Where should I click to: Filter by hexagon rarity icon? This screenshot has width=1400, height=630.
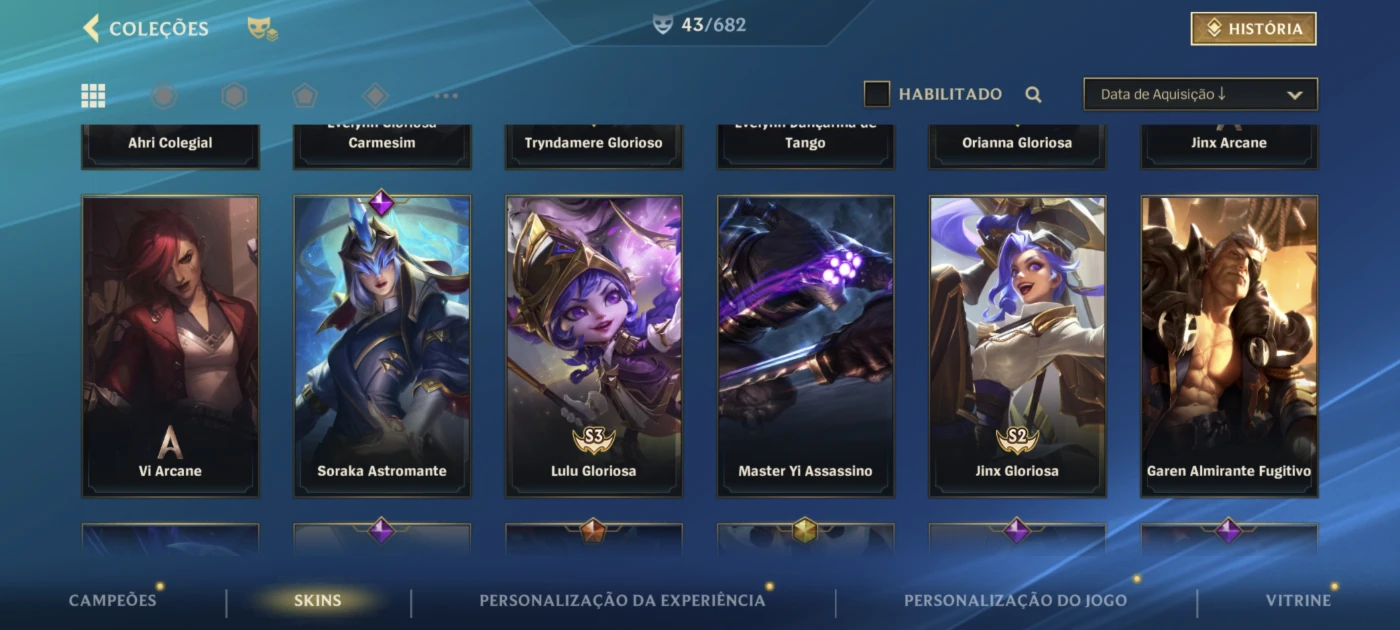234,95
